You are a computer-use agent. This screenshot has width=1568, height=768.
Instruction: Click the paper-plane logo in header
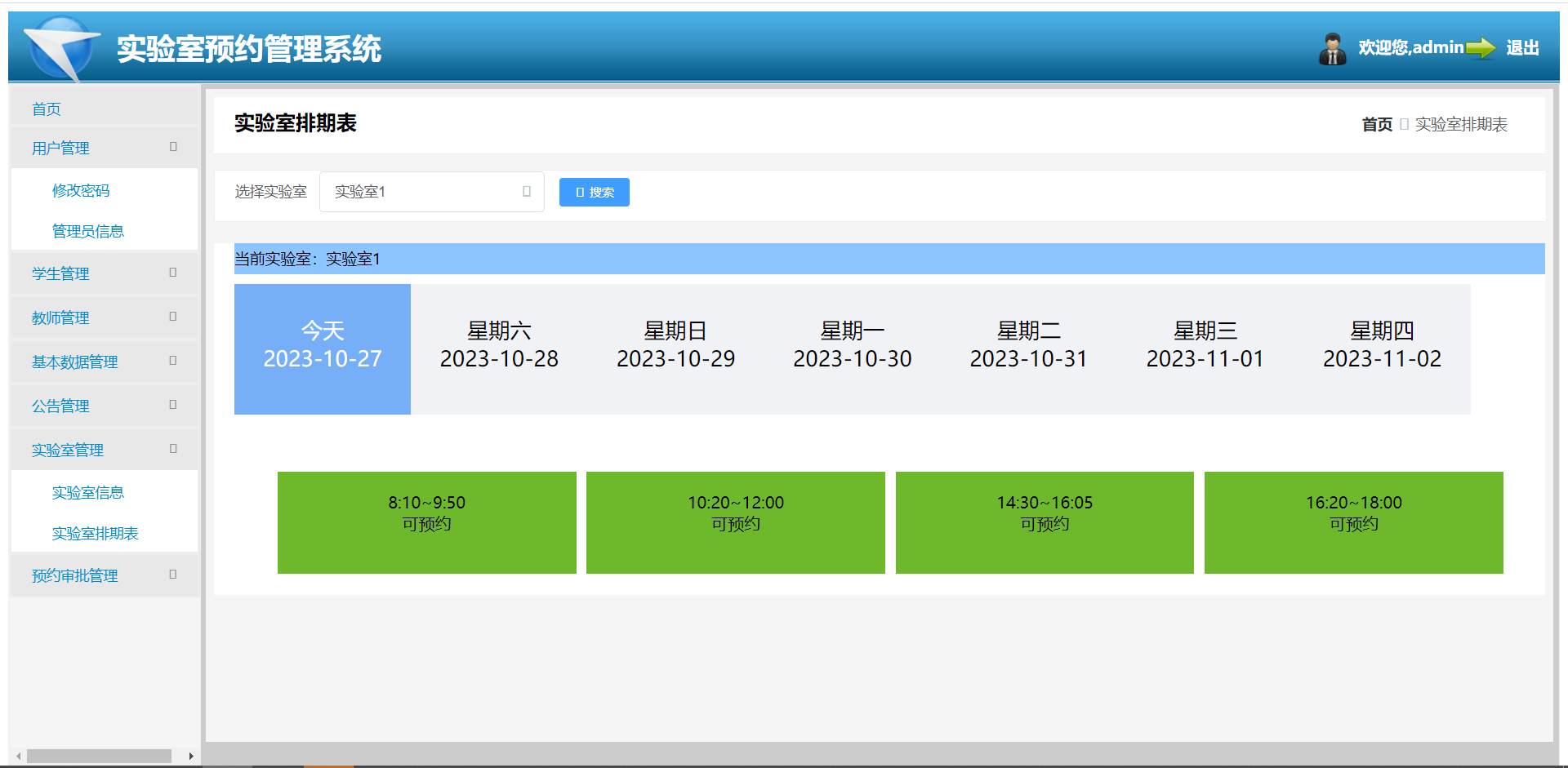[x=62, y=49]
